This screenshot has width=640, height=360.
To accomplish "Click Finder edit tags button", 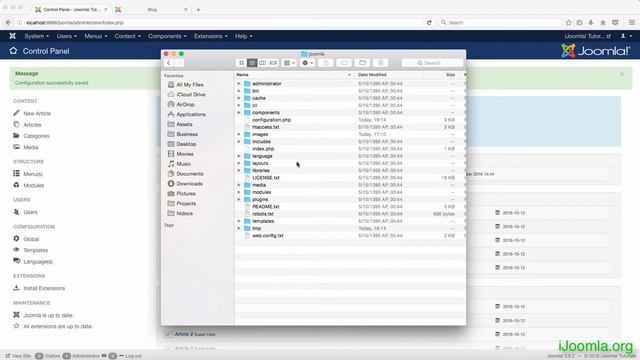I will (x=344, y=63).
